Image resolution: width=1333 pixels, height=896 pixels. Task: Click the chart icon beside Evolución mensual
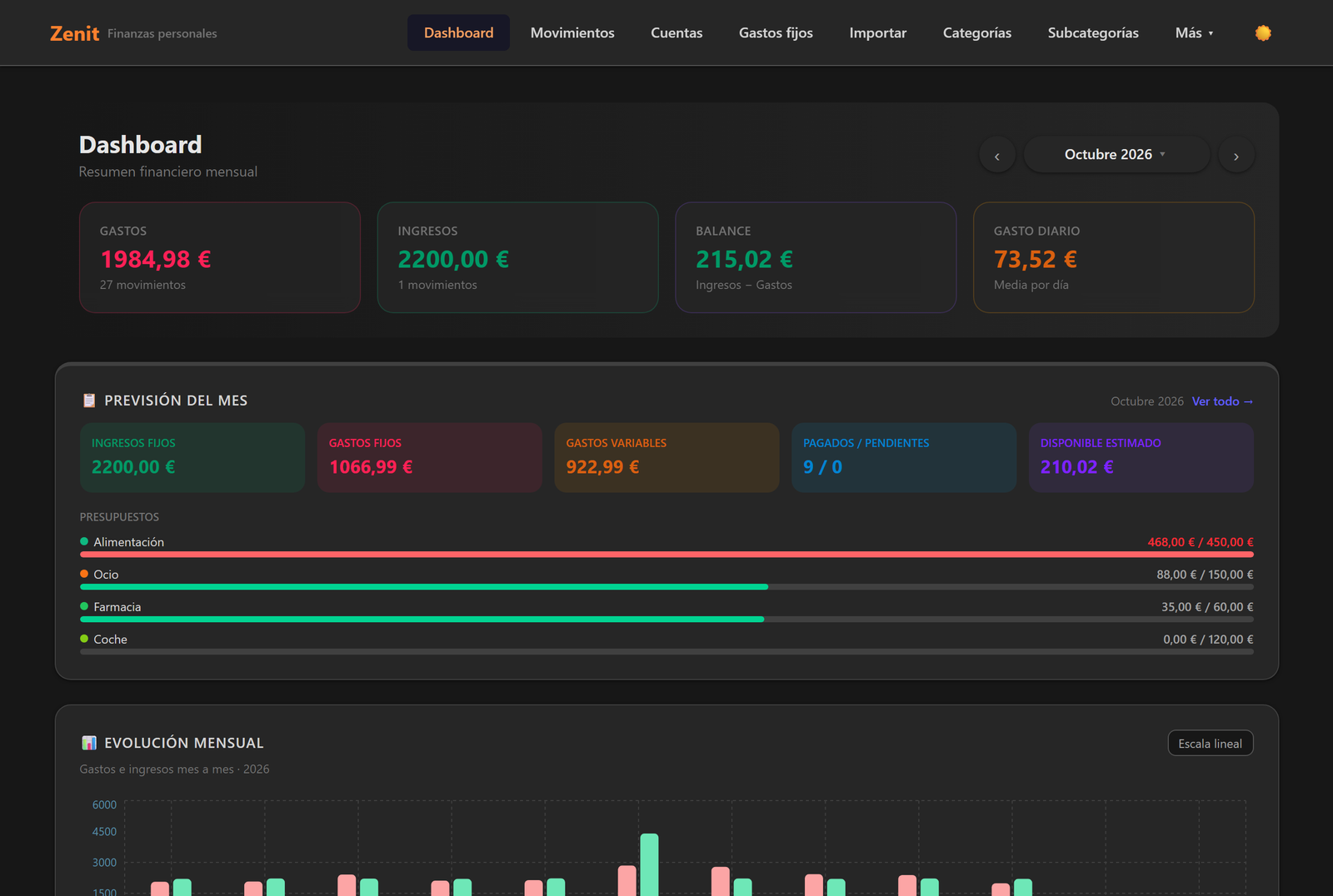pyautogui.click(x=89, y=743)
